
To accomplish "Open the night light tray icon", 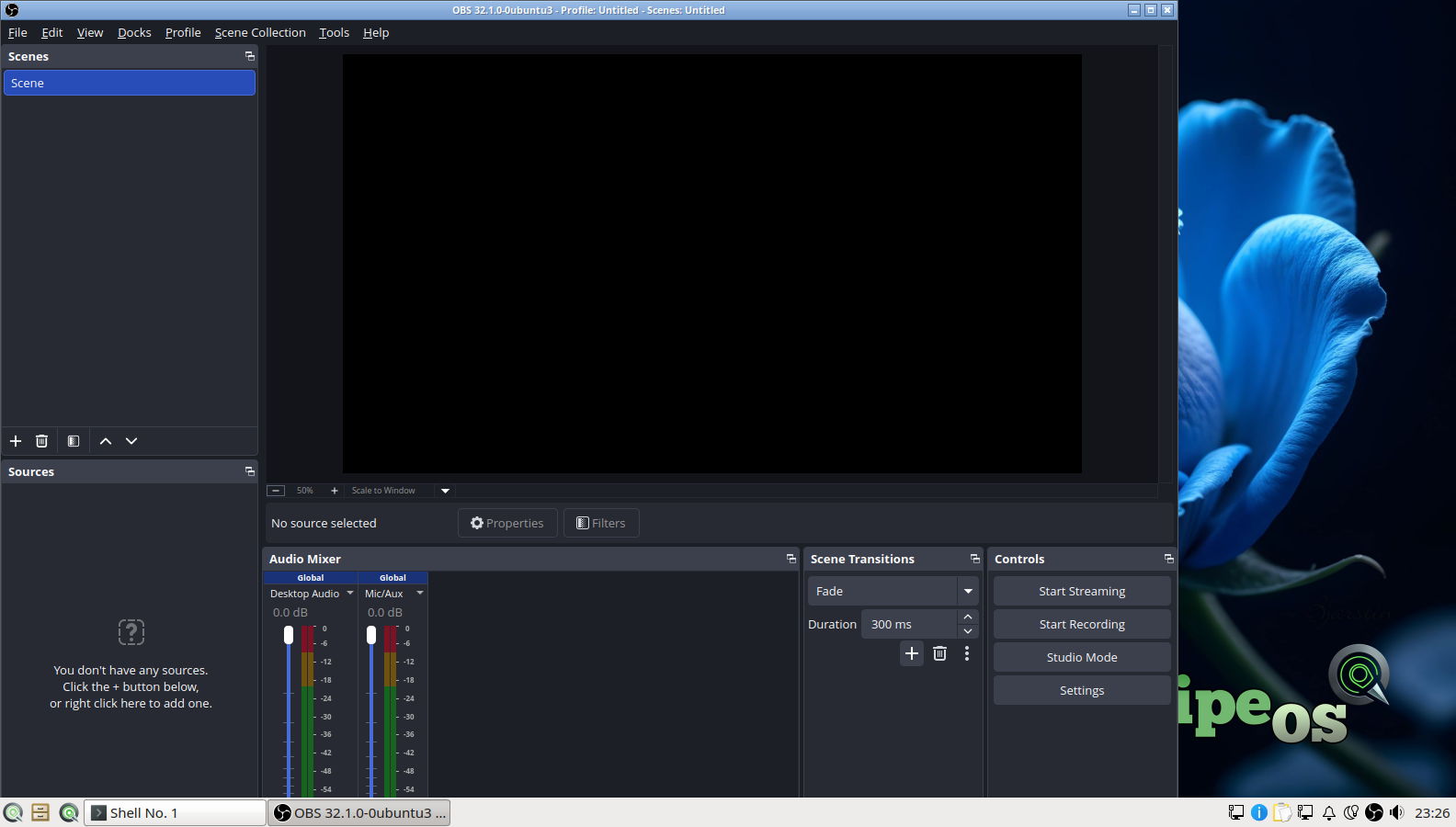I will (1351, 812).
